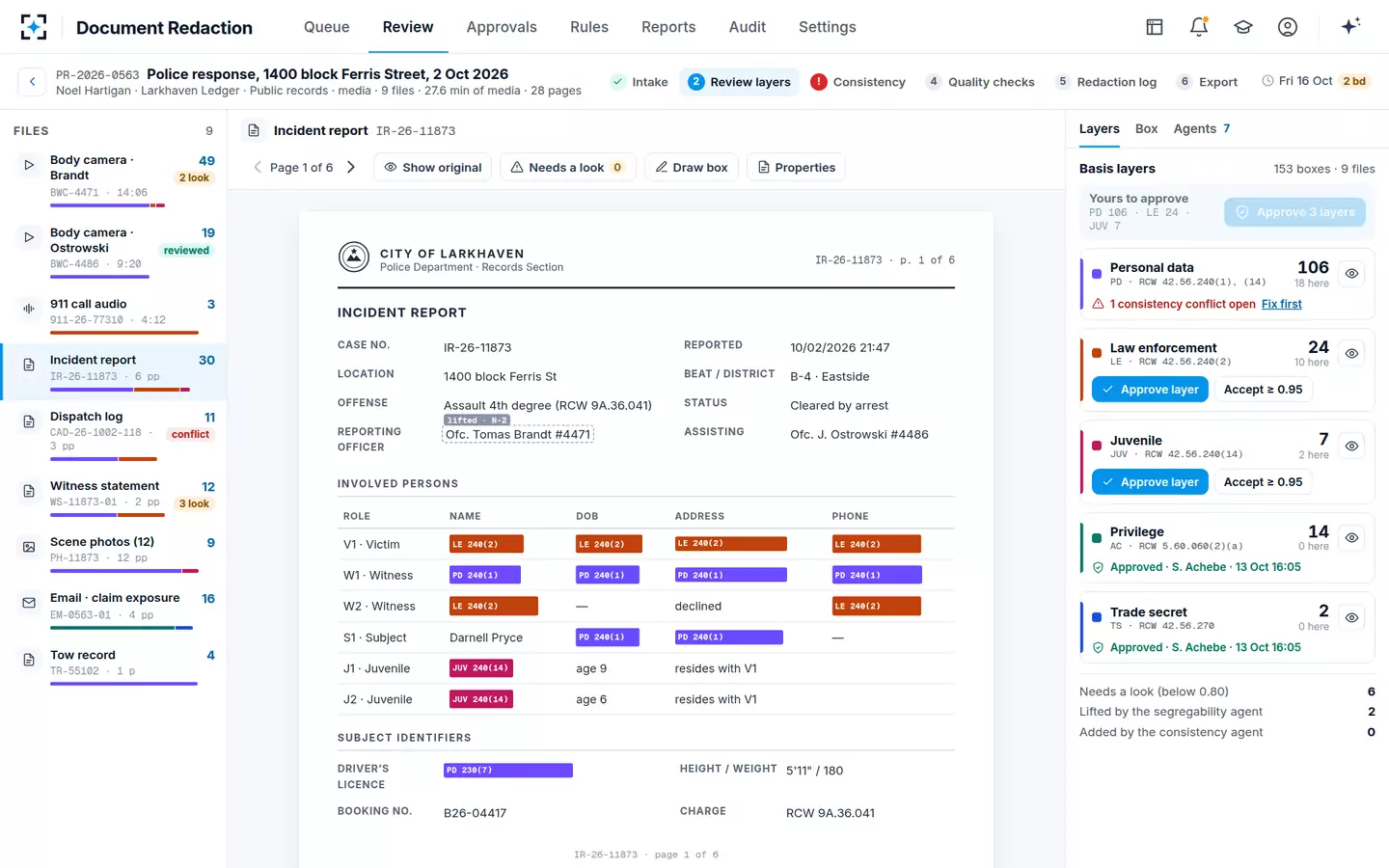1389x868 pixels.
Task: Click the Scene photos image icon
Action: 29,547
